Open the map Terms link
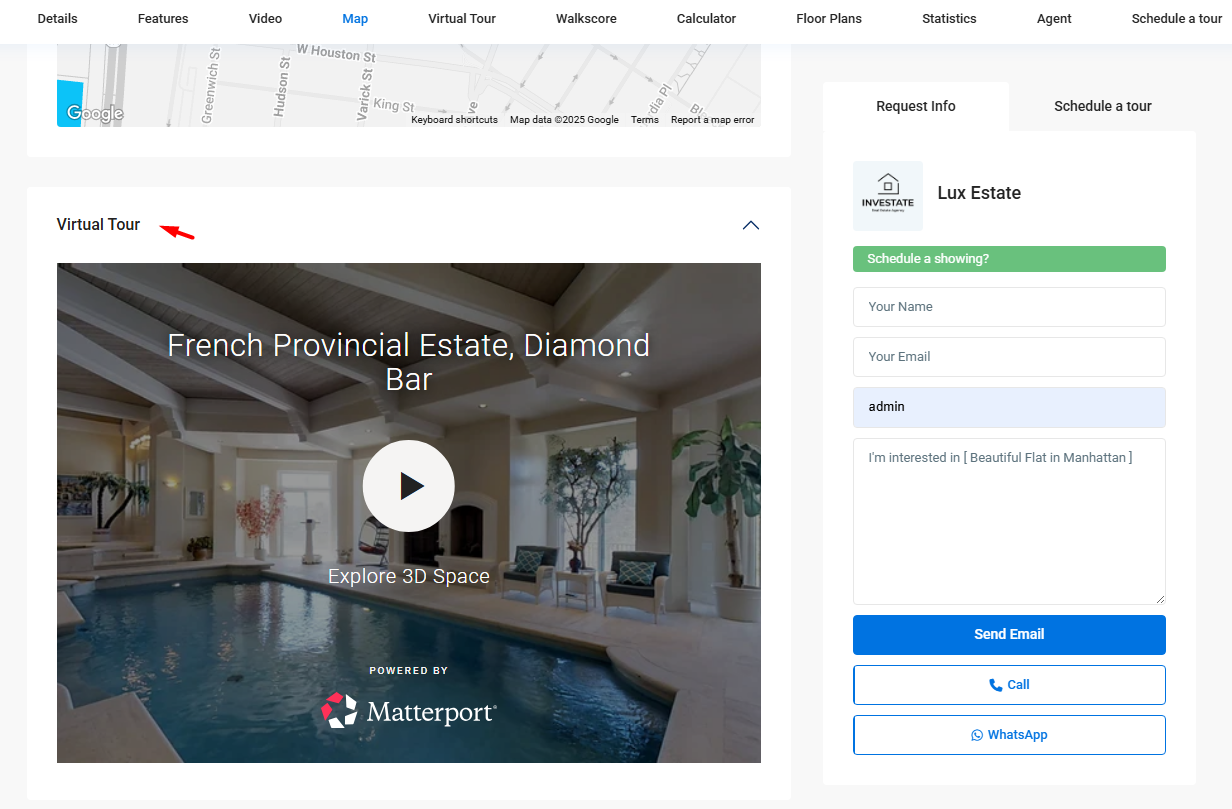 pos(644,119)
